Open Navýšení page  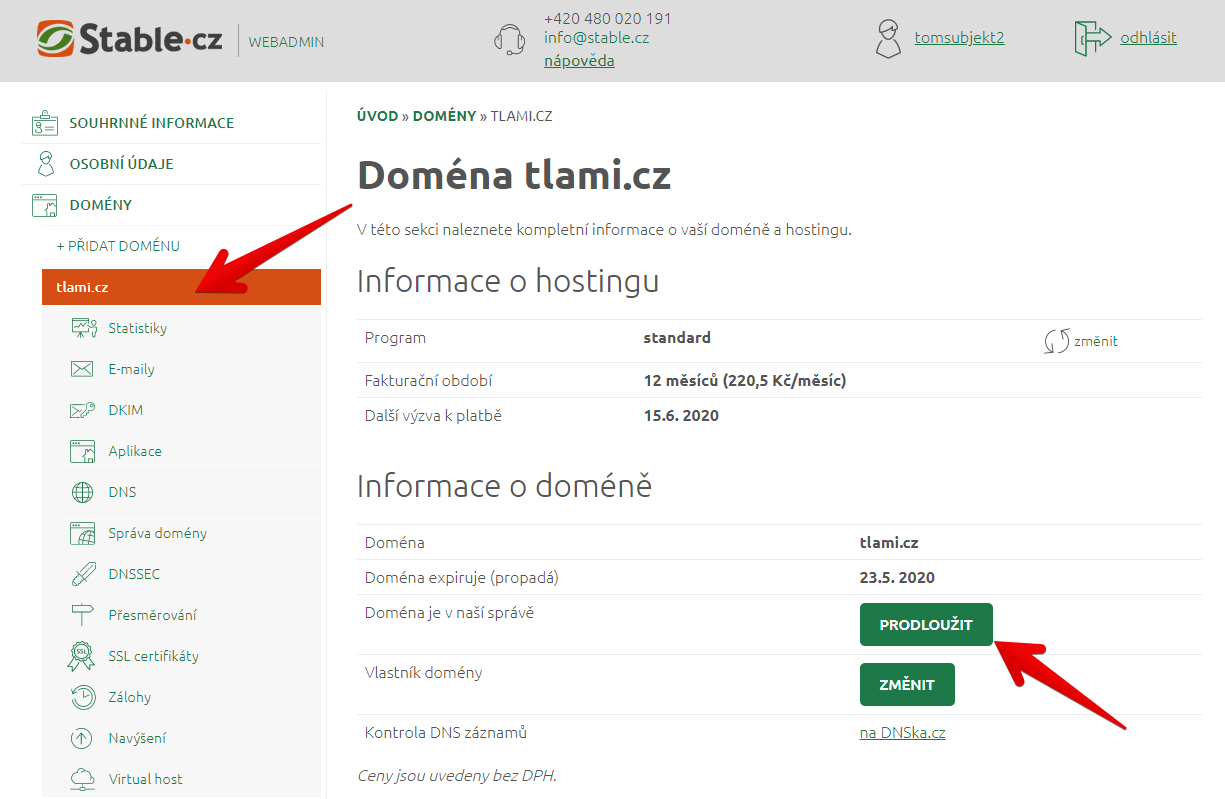[x=138, y=738]
